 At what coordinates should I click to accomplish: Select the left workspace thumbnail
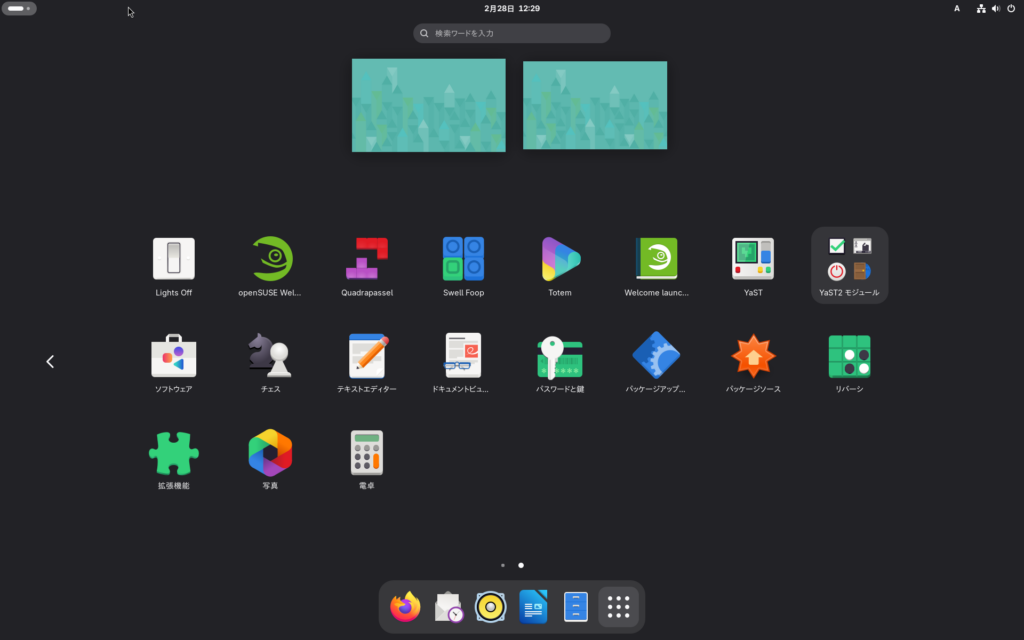click(x=428, y=105)
